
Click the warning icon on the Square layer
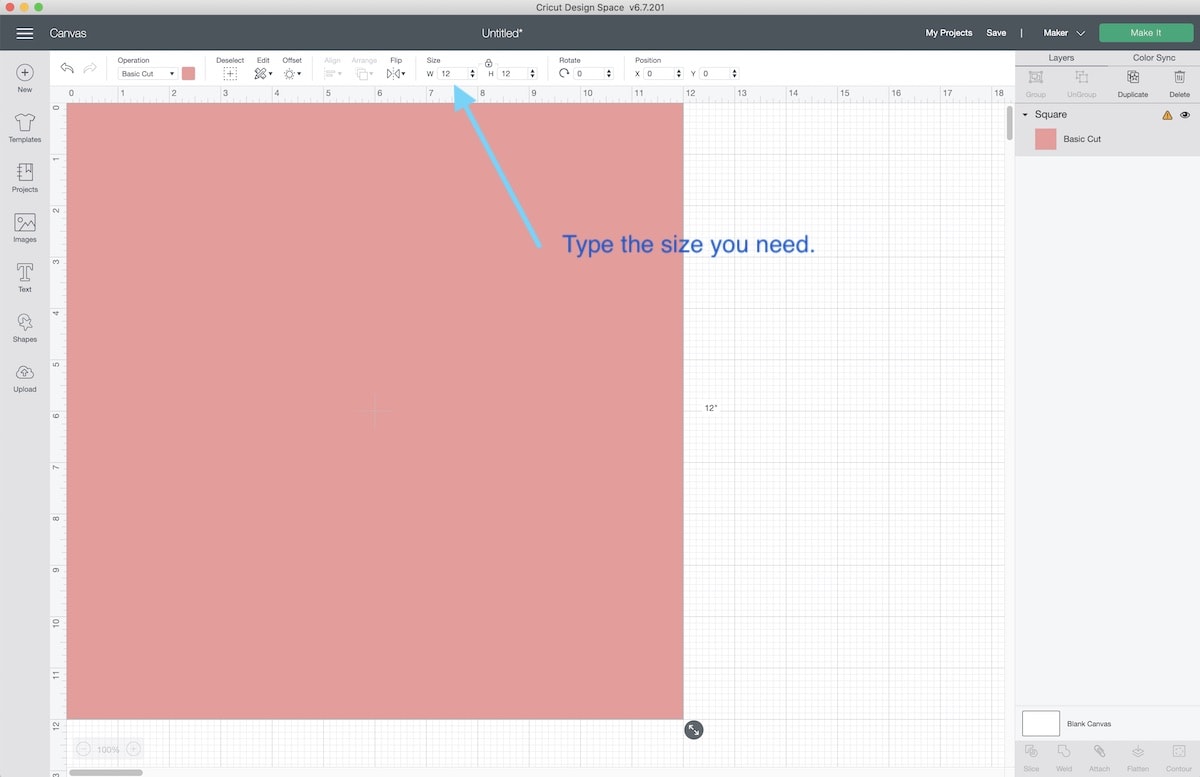1166,115
